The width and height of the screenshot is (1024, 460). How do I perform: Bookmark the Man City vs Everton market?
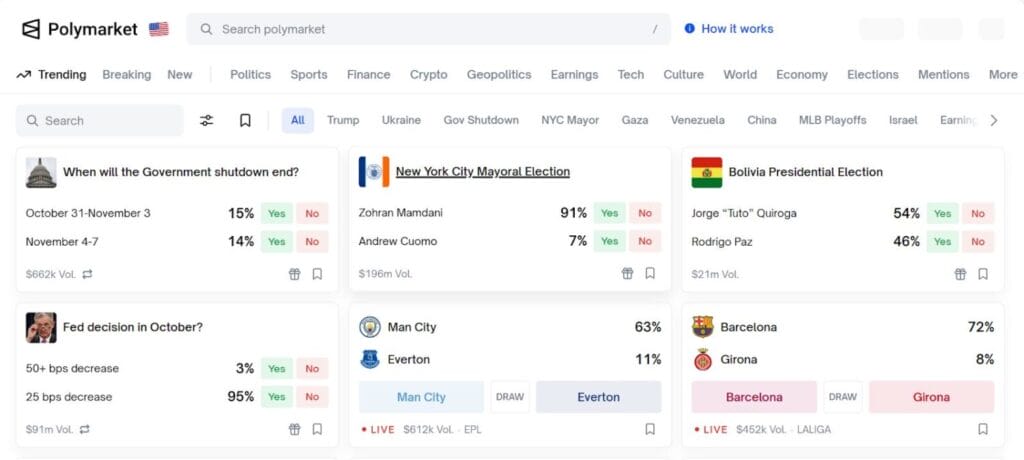click(650, 429)
